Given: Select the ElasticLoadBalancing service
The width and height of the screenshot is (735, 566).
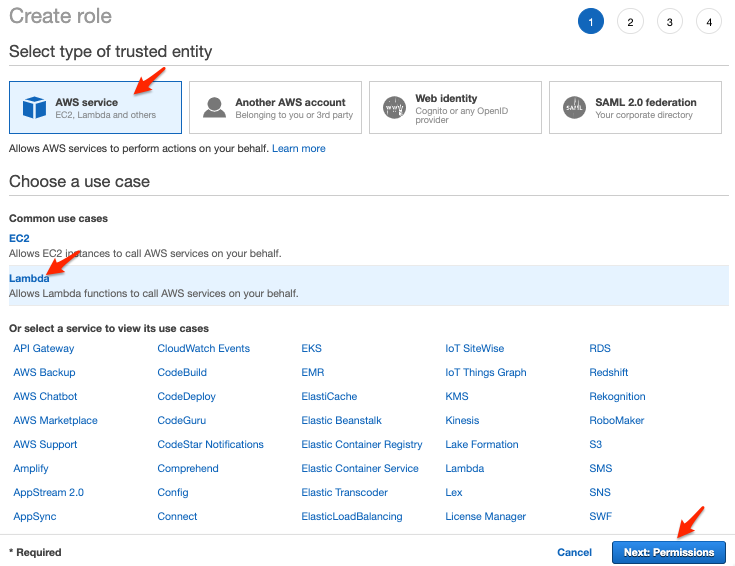Looking at the screenshot, I should [x=352, y=516].
